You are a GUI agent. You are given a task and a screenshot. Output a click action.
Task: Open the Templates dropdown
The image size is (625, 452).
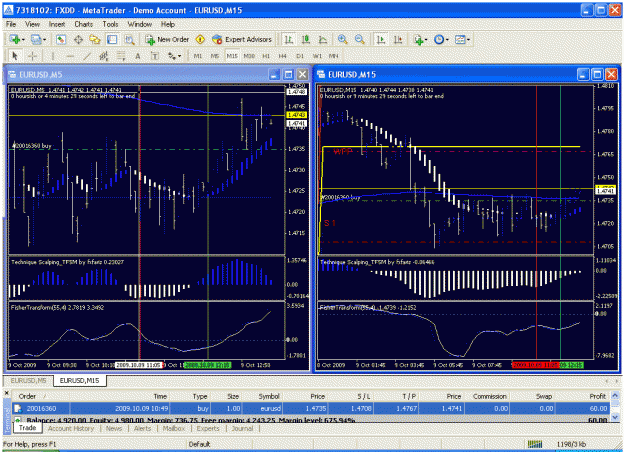(462, 39)
